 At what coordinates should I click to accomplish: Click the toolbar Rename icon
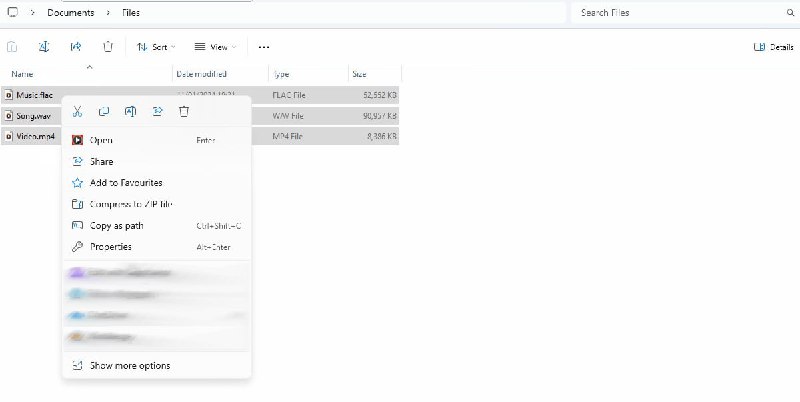point(44,47)
